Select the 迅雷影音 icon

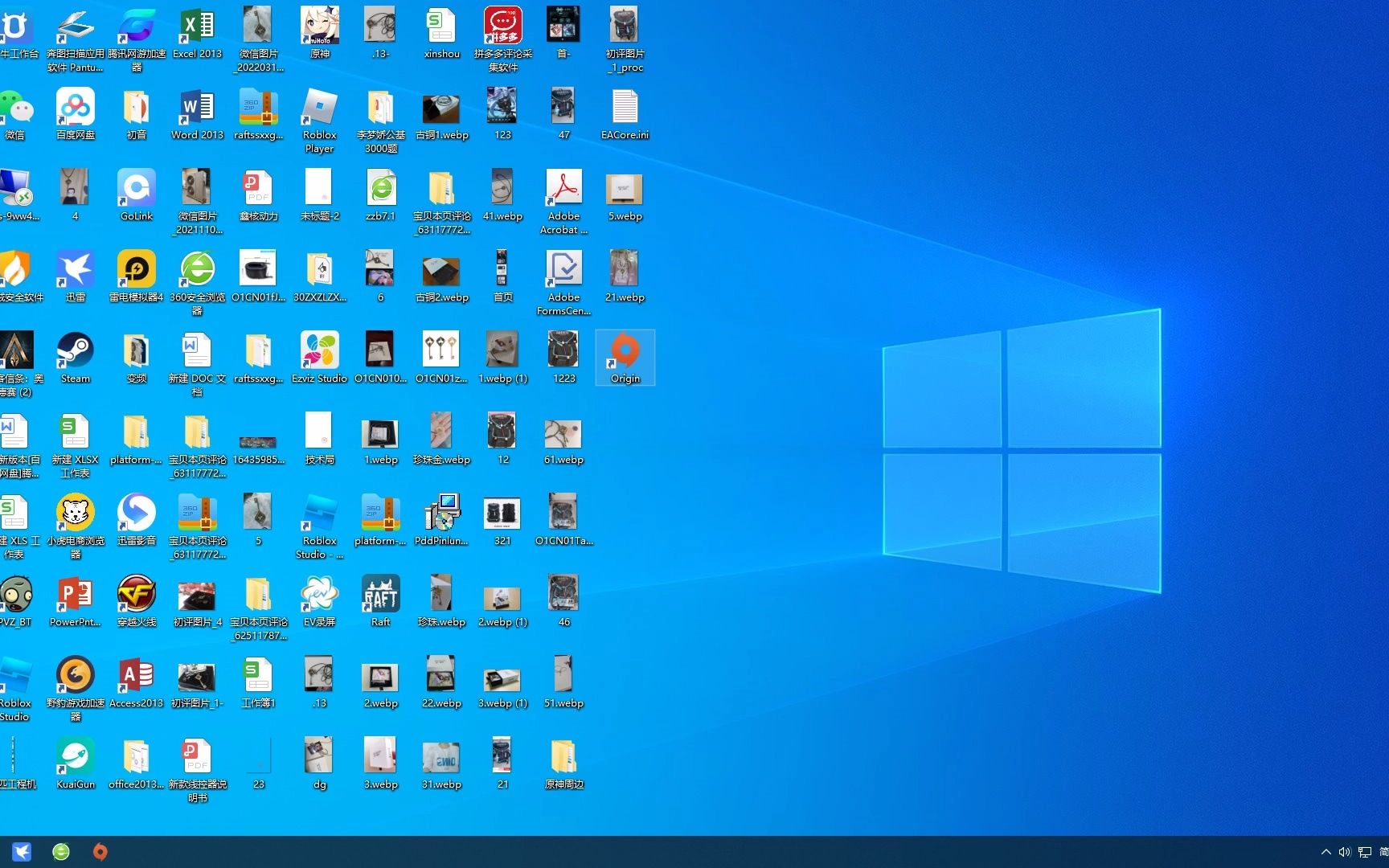pyautogui.click(x=137, y=520)
